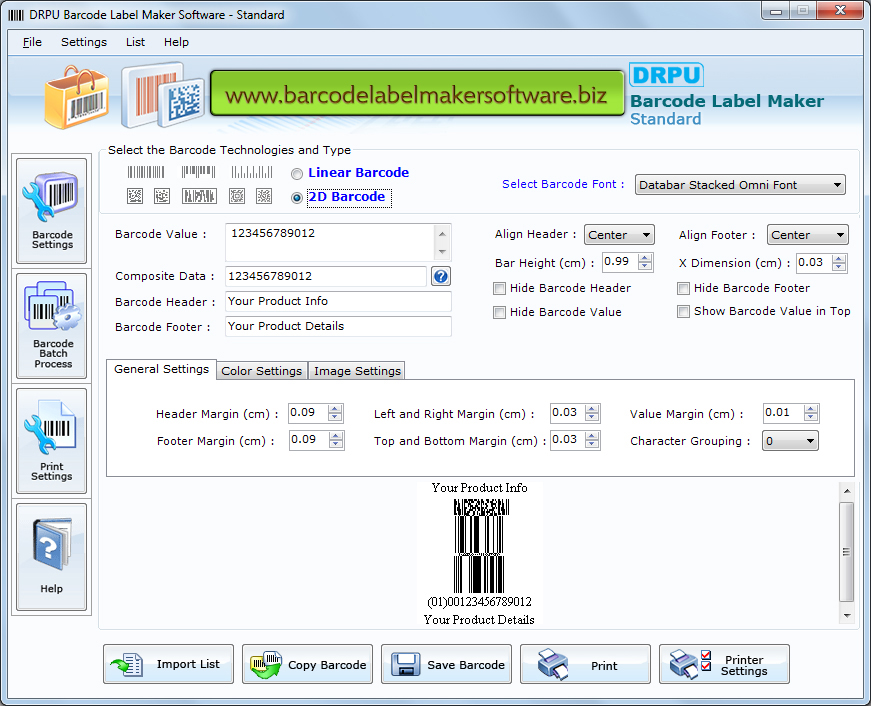871x706 pixels.
Task: Visit www.barcodelabelmakersoftware.biz banner link
Action: point(417,93)
